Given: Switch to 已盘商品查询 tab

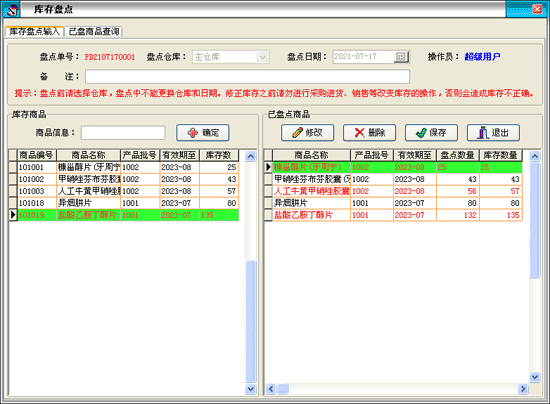Looking at the screenshot, I should [x=94, y=32].
